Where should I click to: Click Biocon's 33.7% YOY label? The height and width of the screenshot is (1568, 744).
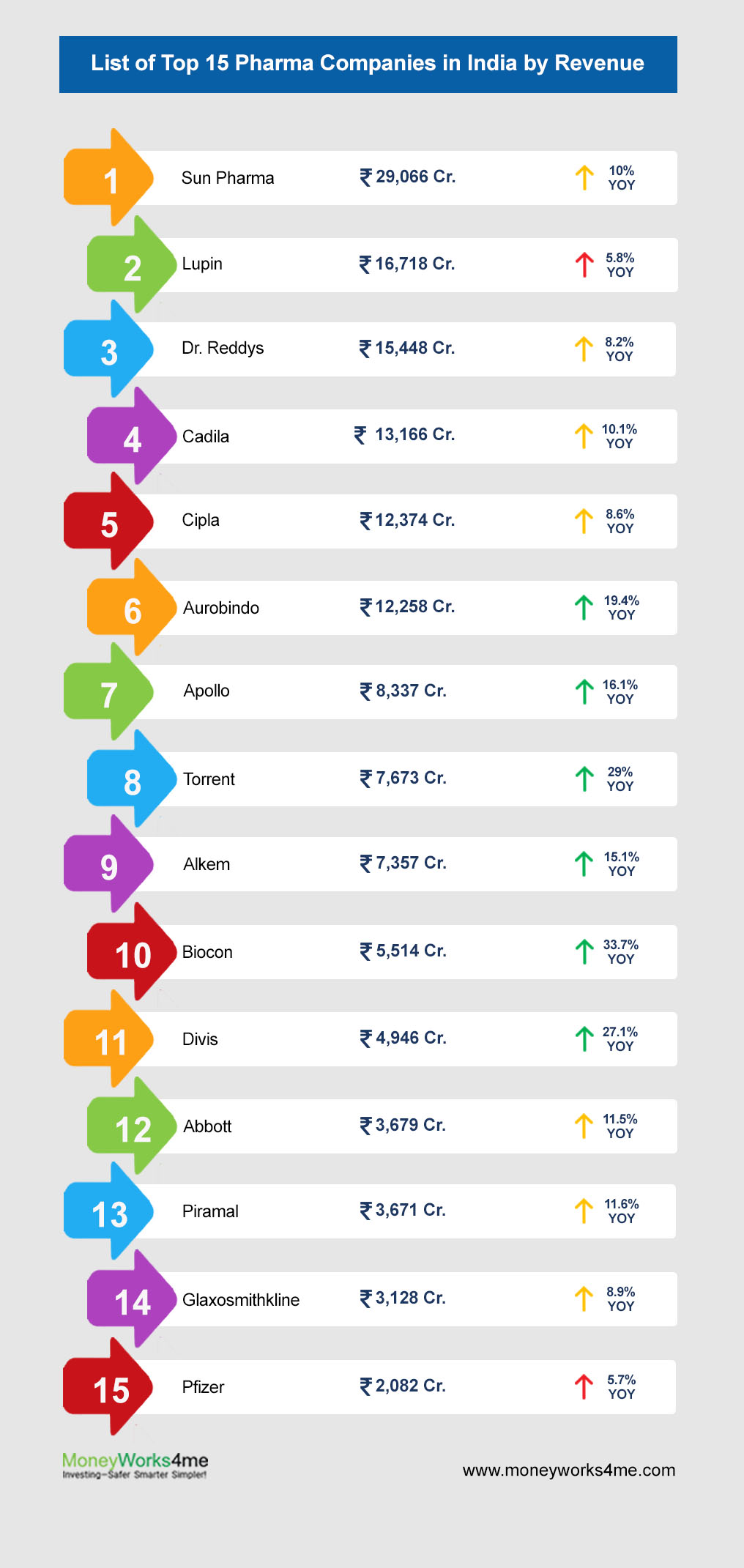(x=620, y=951)
